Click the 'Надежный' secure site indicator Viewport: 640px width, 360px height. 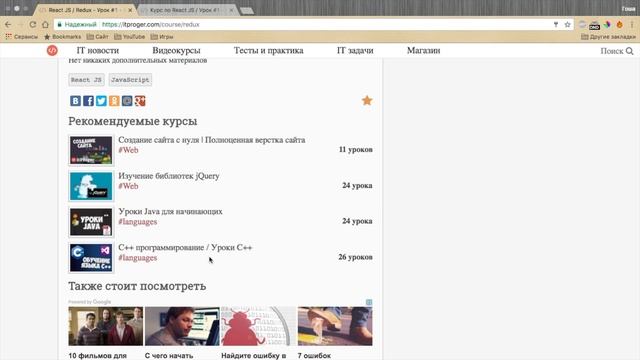coord(77,24)
